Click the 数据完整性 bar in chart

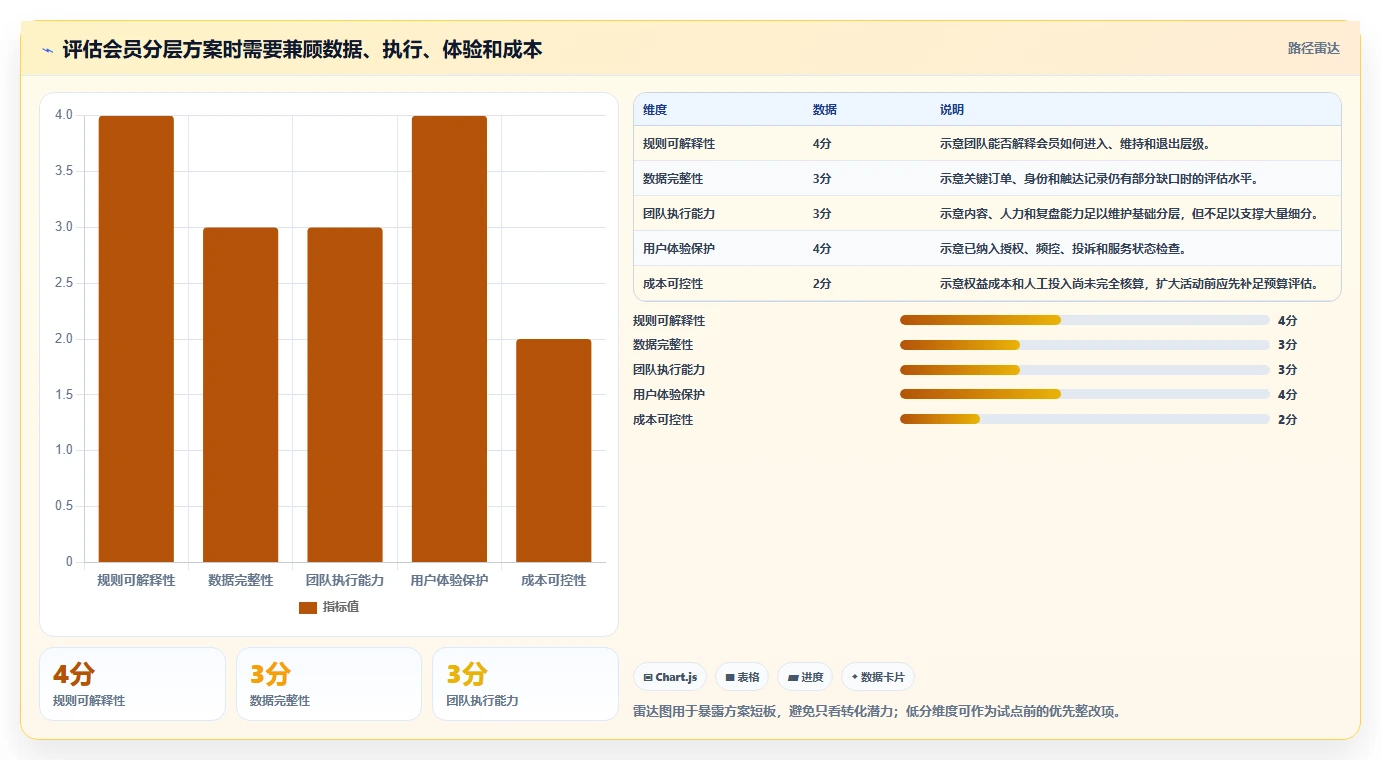coord(240,395)
